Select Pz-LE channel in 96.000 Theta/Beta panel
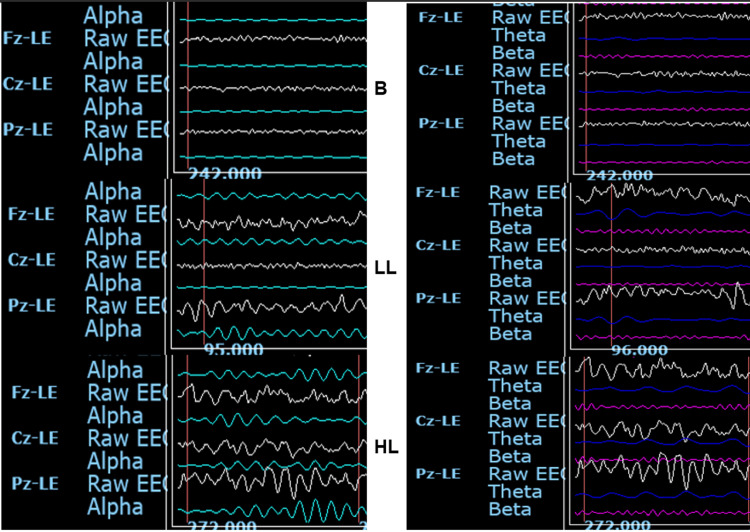Image resolution: width=750 pixels, height=532 pixels. click(438, 299)
